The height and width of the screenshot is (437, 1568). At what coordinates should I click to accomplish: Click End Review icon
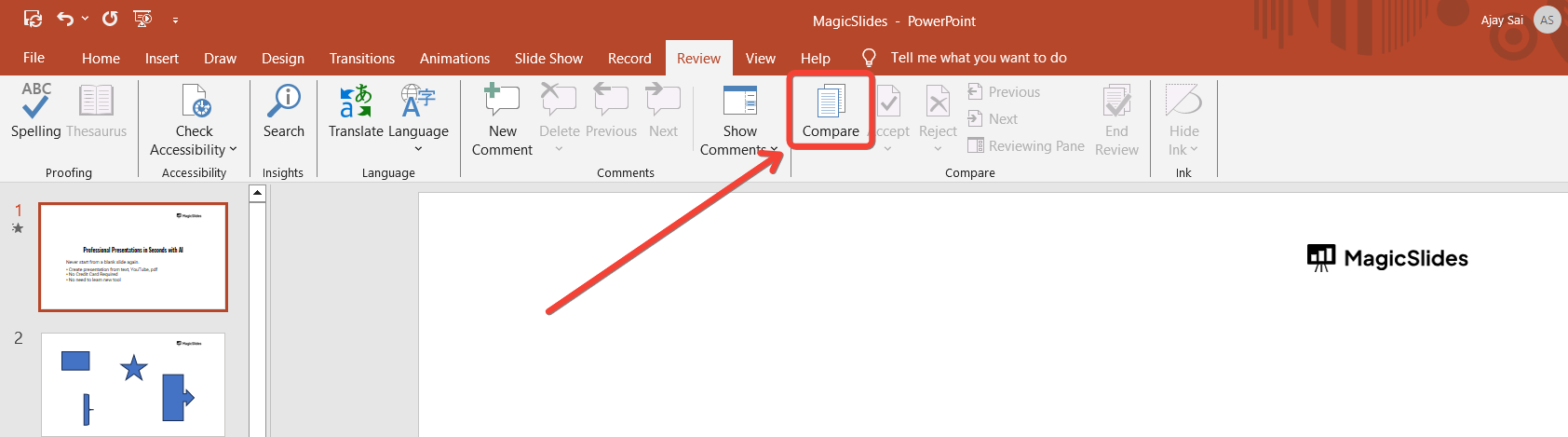click(x=1116, y=101)
